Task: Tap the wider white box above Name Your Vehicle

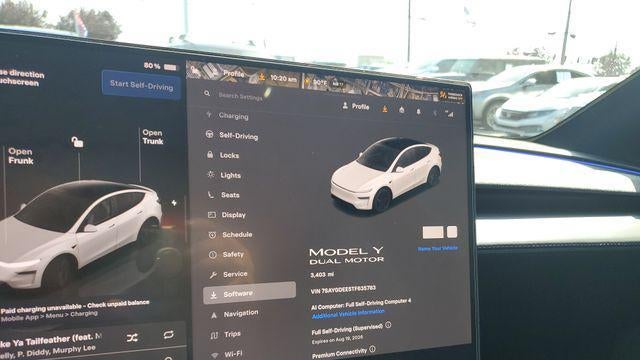Action: [x=433, y=232]
